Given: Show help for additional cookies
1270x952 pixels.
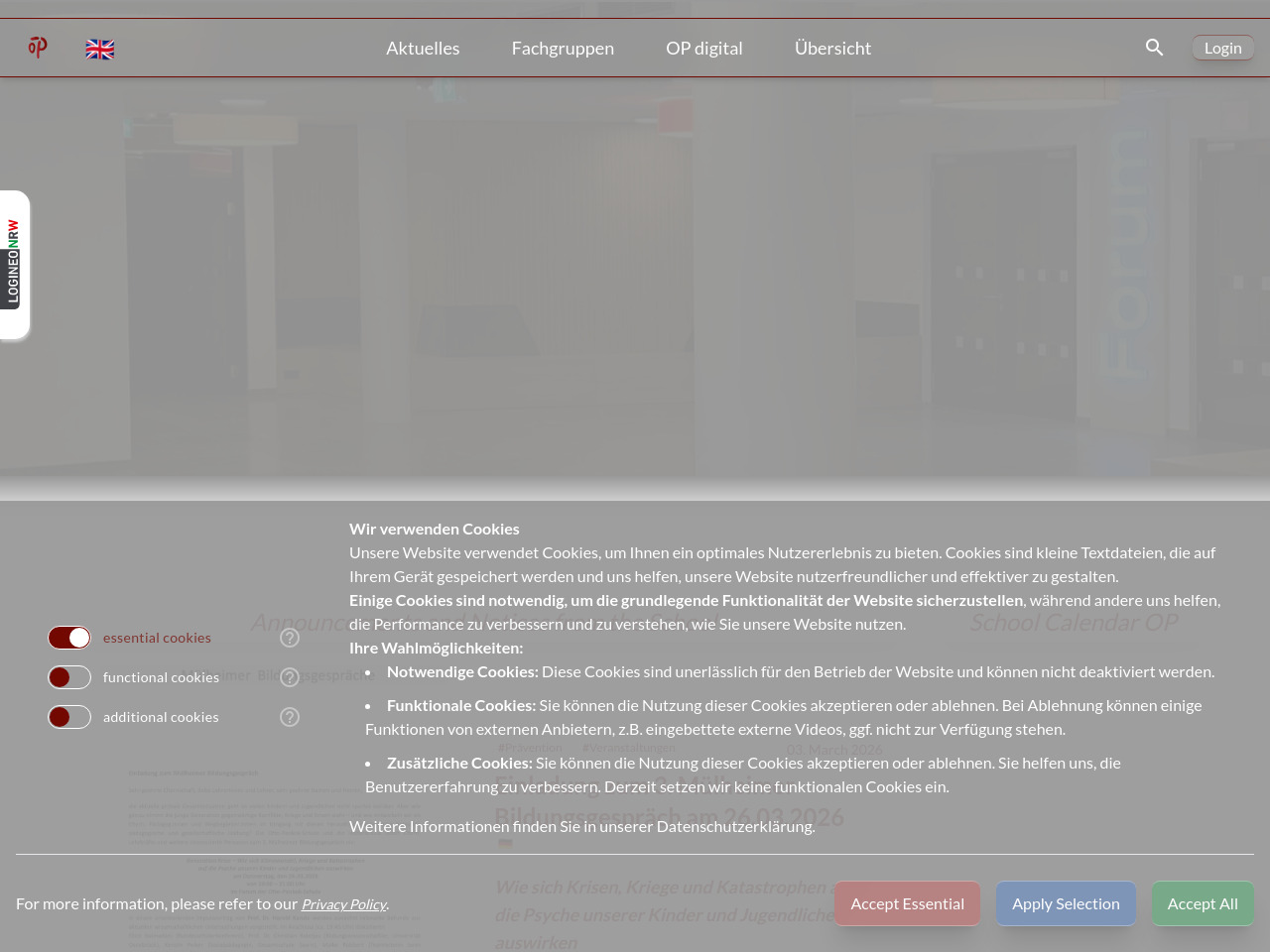Looking at the screenshot, I should [x=290, y=717].
